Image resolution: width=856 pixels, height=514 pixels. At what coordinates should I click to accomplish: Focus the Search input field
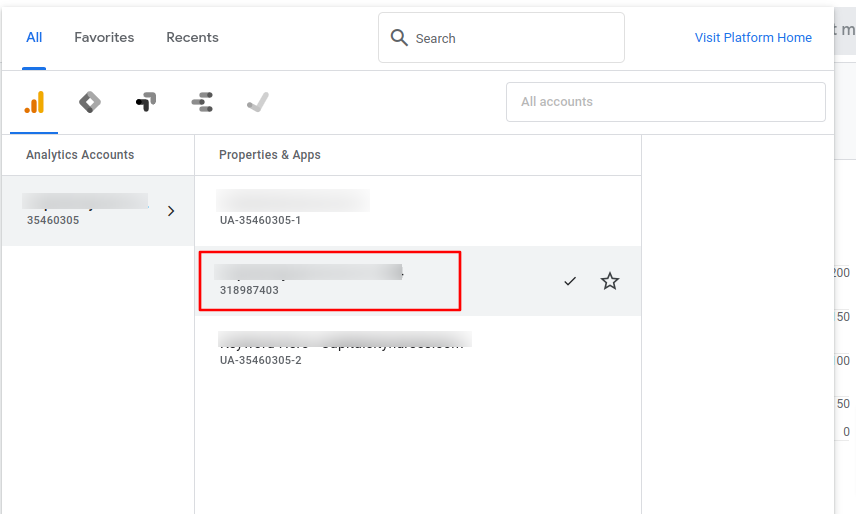pyautogui.click(x=501, y=38)
